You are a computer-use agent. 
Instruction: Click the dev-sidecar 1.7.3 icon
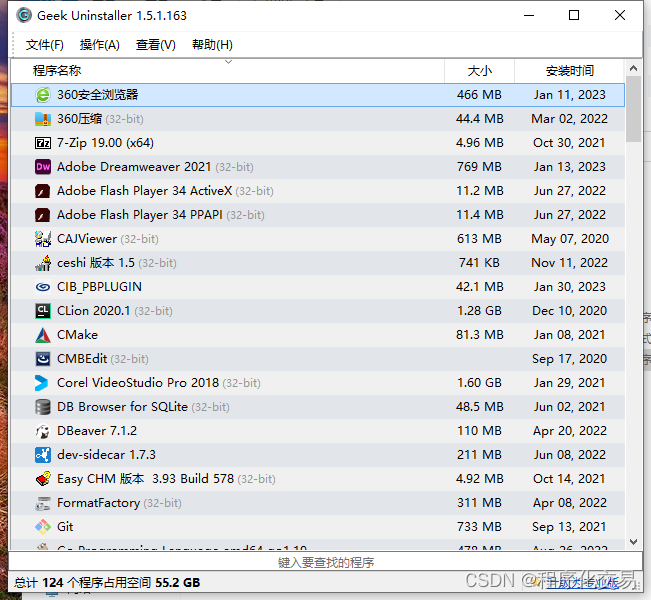(43, 455)
